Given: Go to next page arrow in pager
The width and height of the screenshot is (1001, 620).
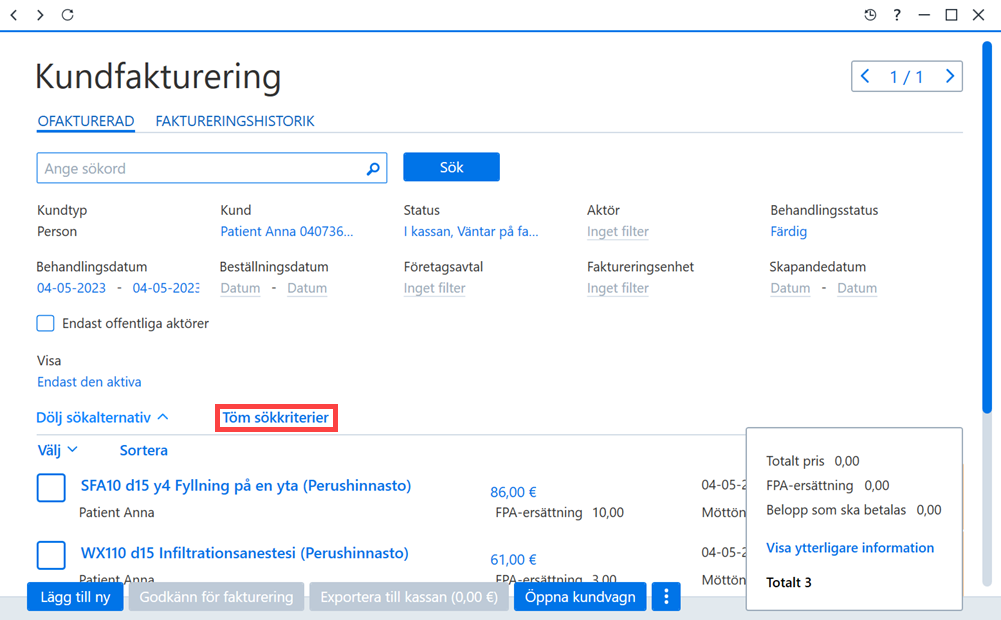Looking at the screenshot, I should (949, 77).
